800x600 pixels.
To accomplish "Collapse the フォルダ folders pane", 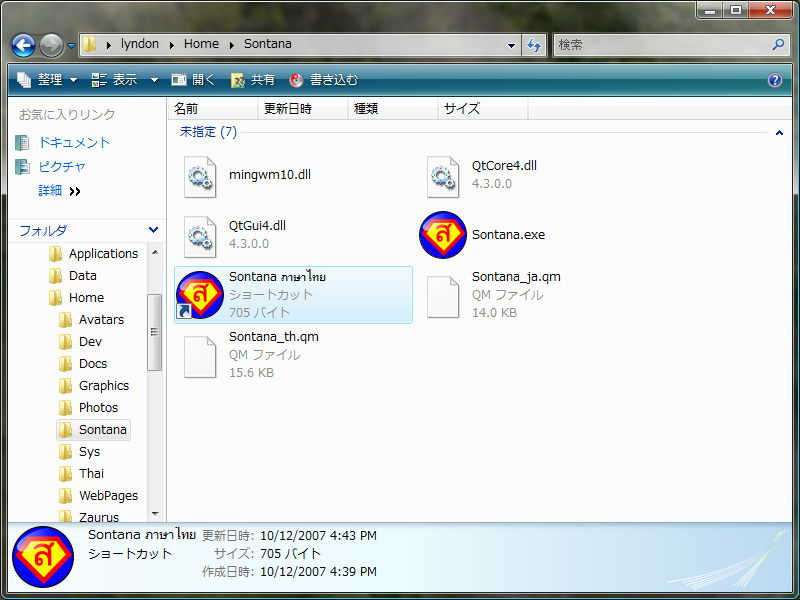I will pyautogui.click(x=152, y=231).
